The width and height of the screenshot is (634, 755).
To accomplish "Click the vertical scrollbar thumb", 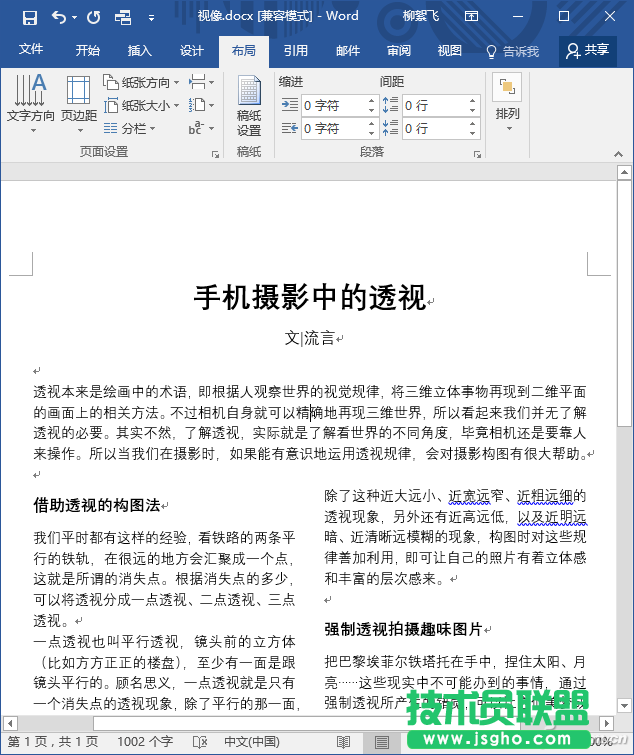I will point(624,303).
